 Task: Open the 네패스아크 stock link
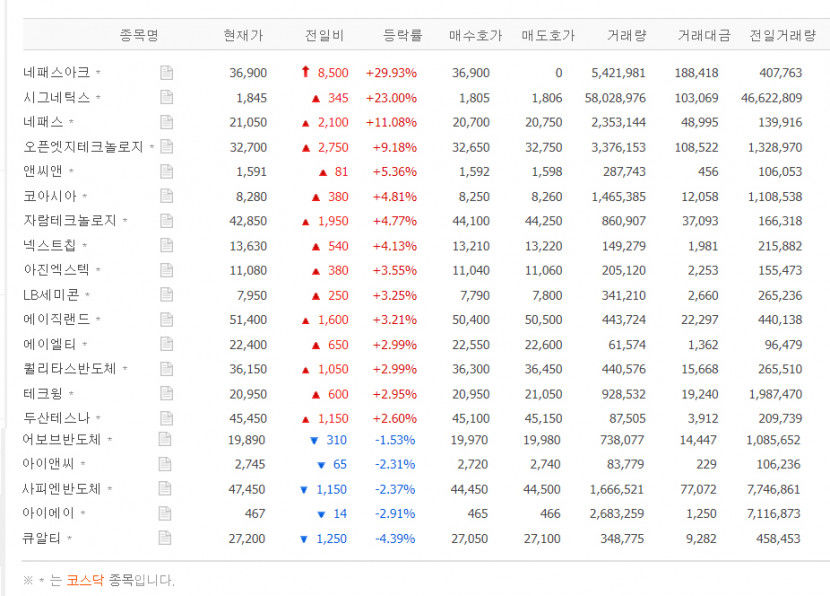tap(57, 72)
